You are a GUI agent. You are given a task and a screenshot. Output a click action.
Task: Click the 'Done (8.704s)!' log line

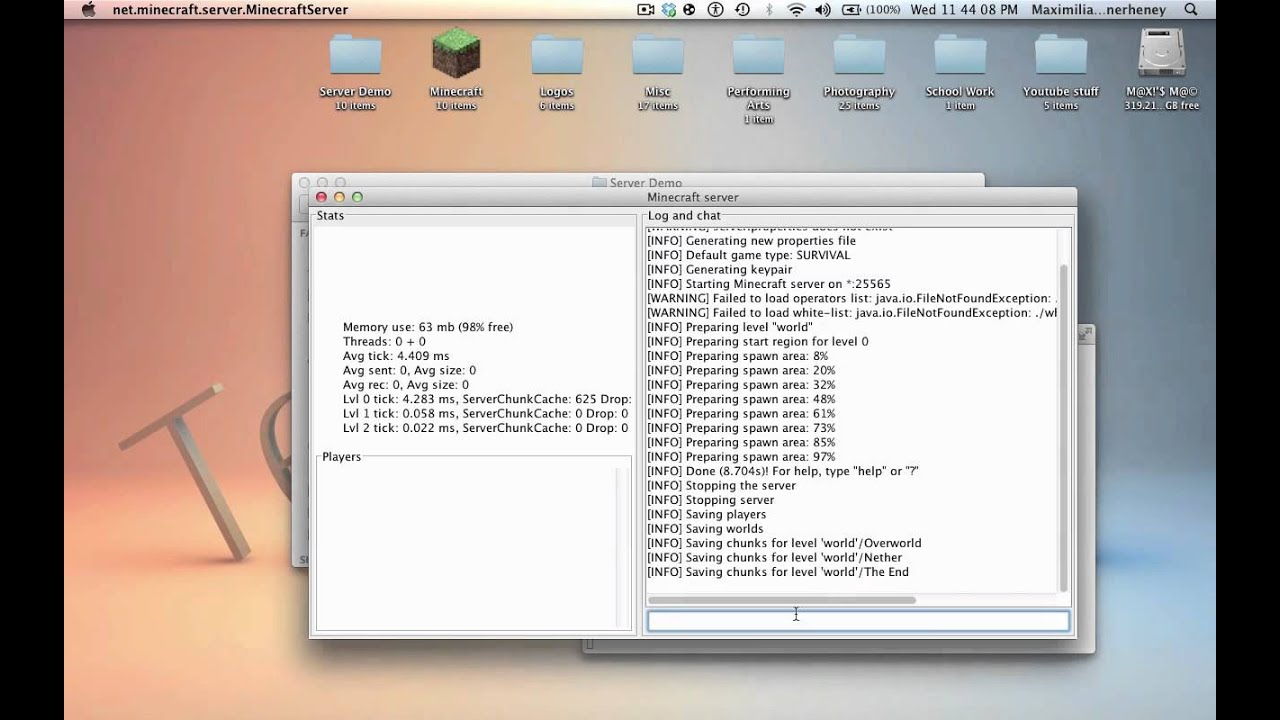coord(783,471)
